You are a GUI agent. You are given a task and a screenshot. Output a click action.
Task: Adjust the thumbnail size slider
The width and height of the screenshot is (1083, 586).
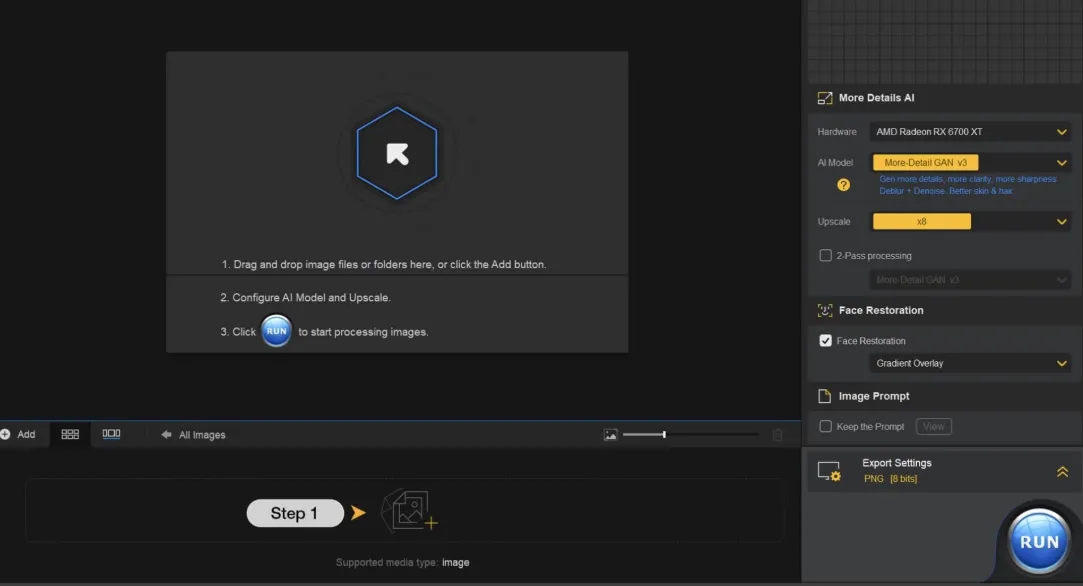click(691, 435)
